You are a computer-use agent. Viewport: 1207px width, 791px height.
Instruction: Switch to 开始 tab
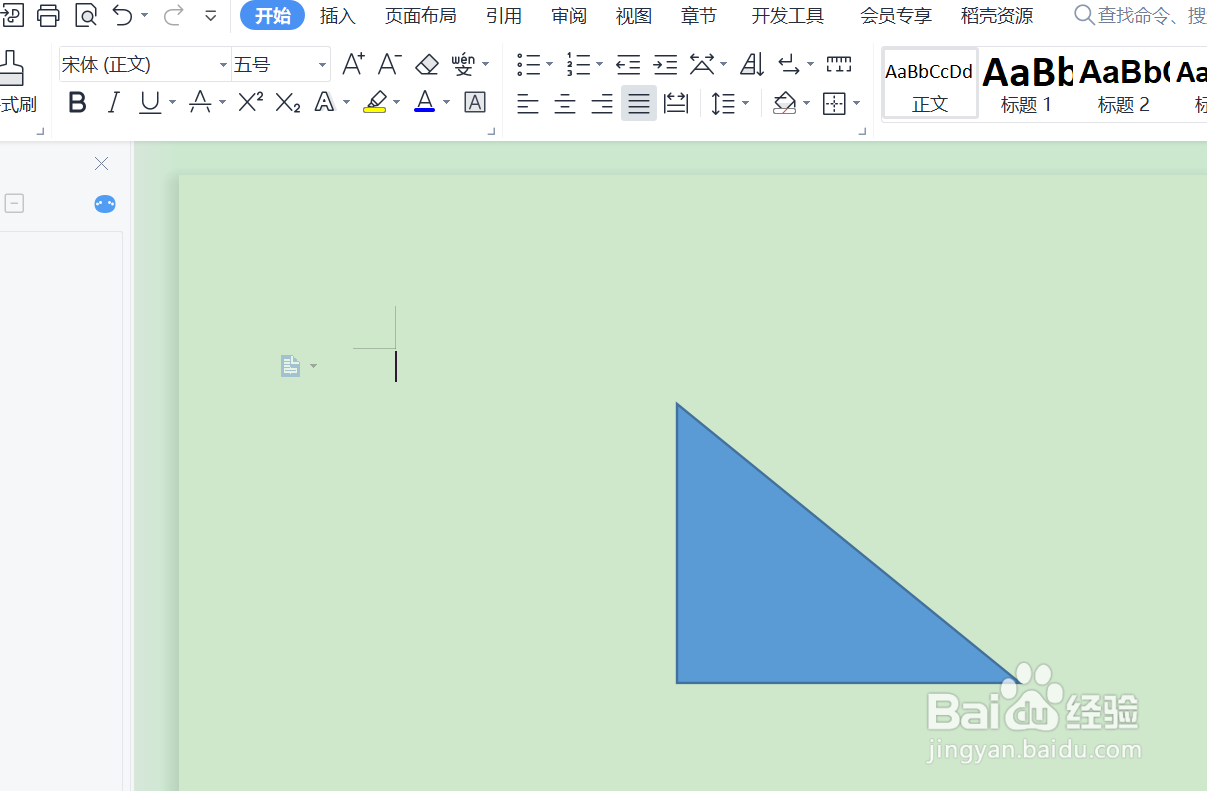(x=272, y=16)
